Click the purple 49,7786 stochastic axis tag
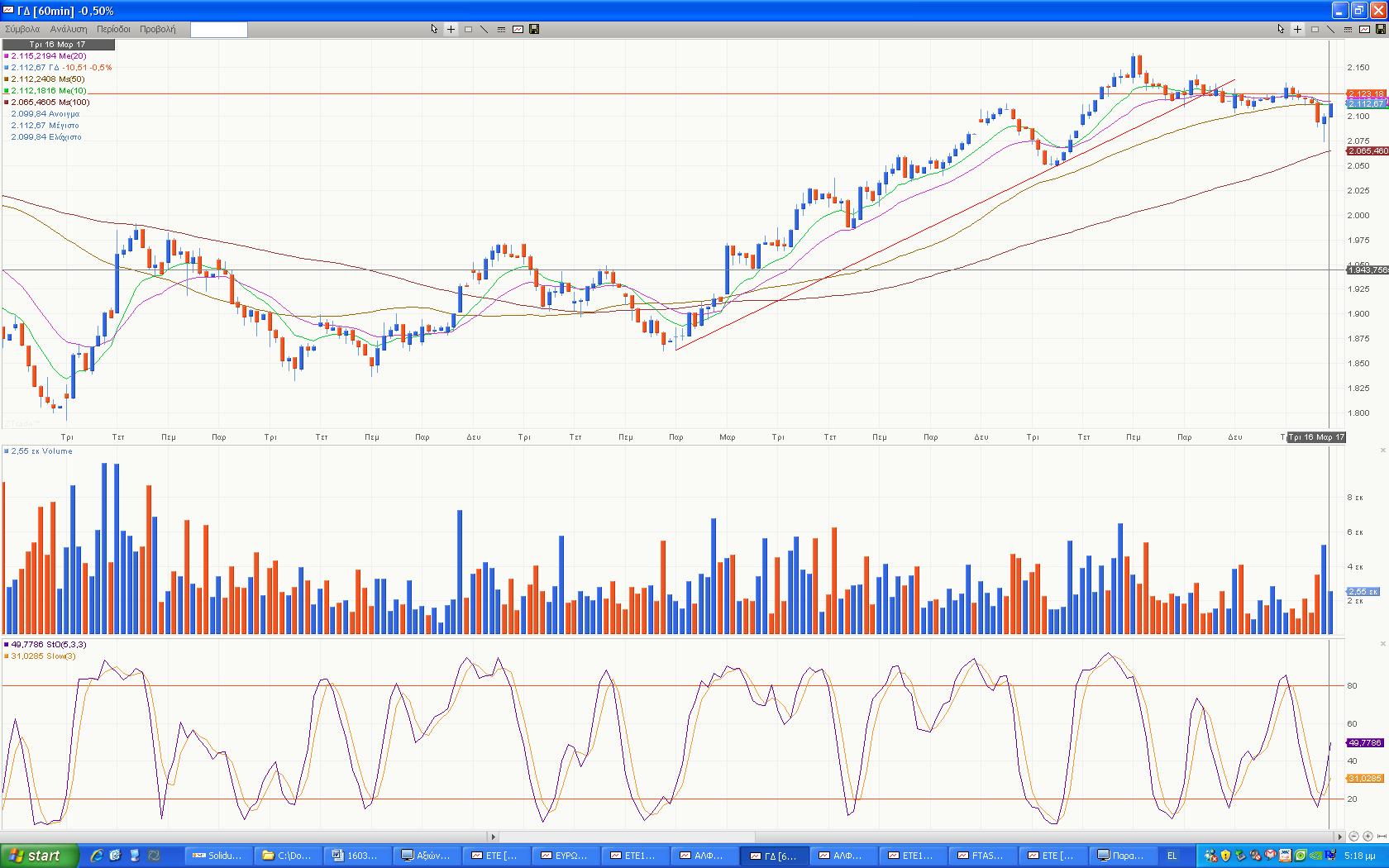 coord(1365,742)
